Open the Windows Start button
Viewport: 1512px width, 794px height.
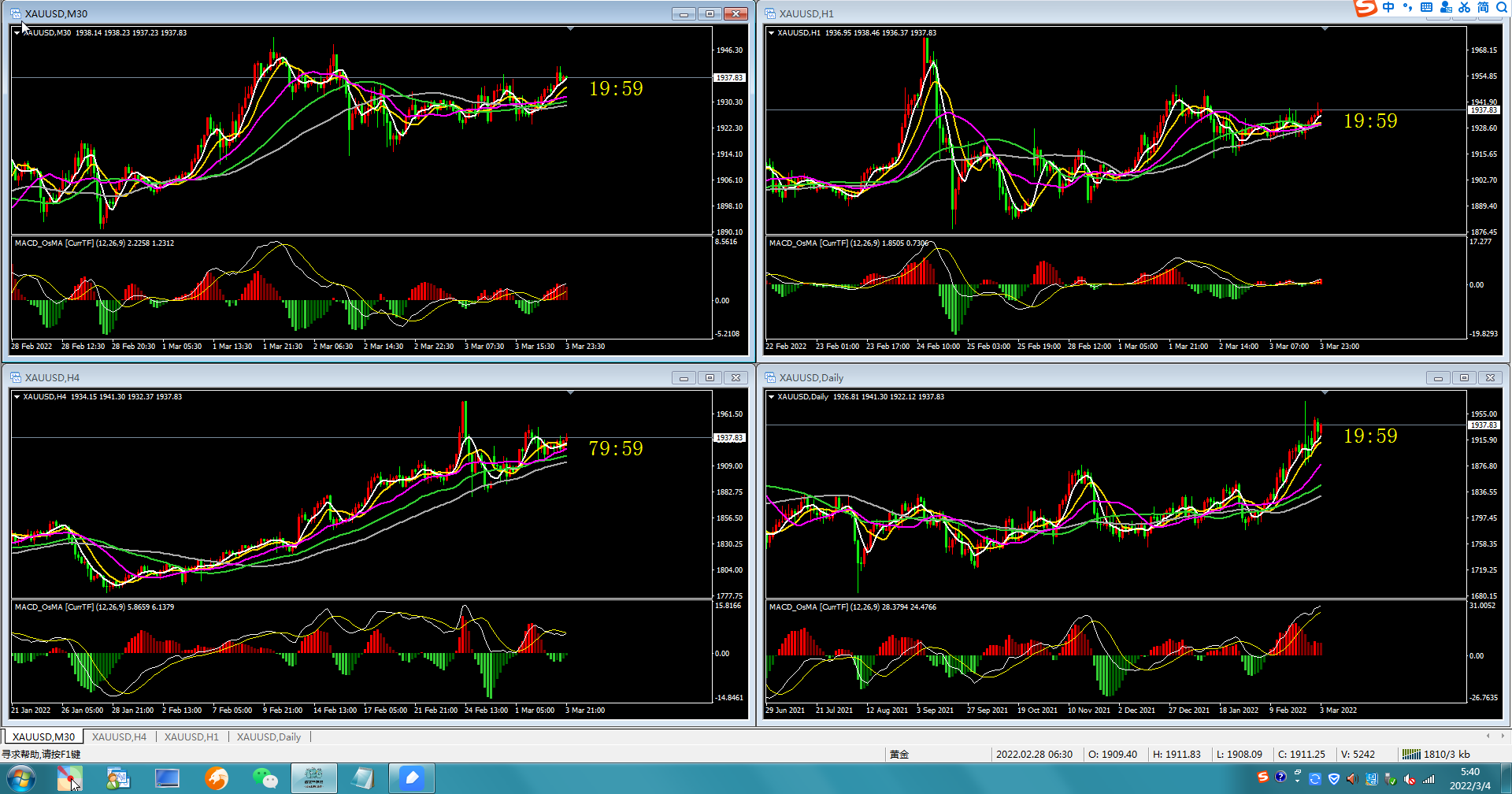point(20,779)
